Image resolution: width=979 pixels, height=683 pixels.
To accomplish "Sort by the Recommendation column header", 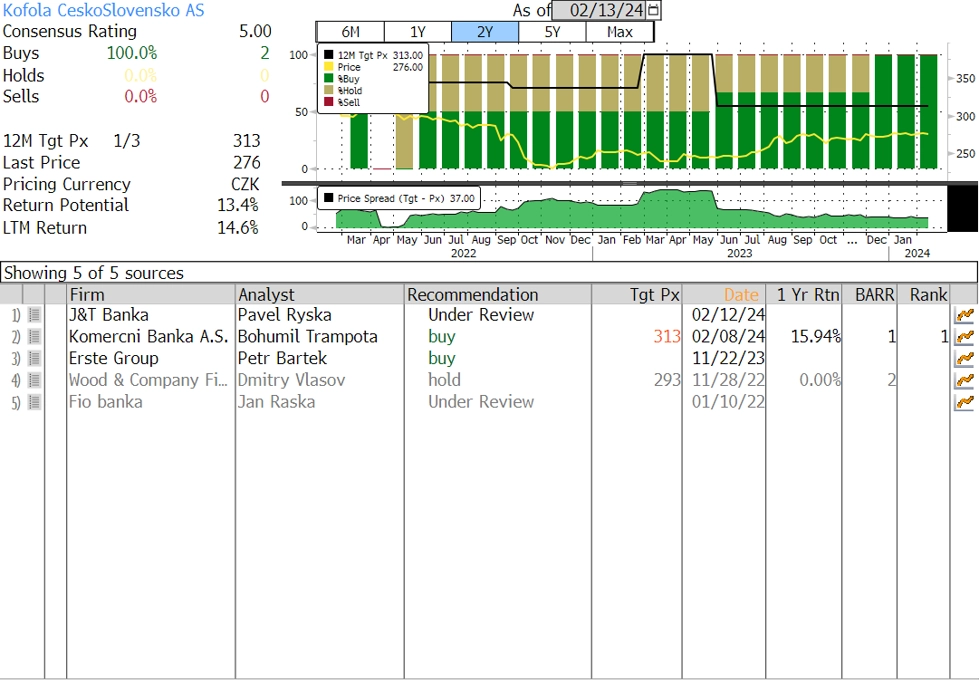I will click(472, 295).
